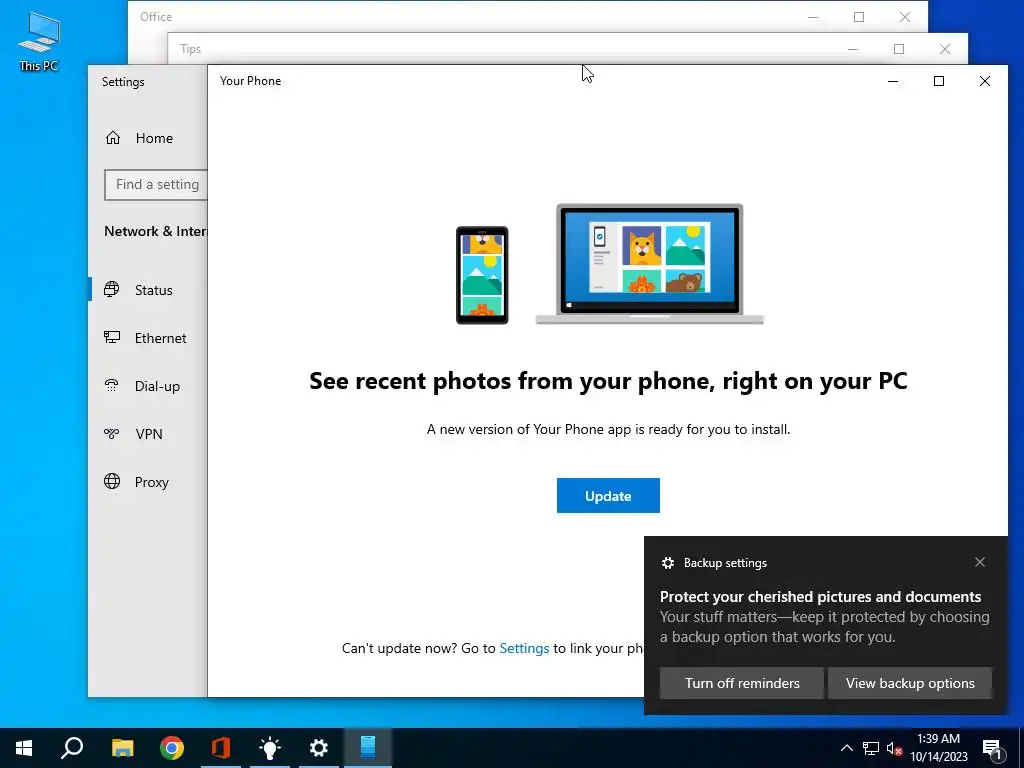Select Your Phone icon in taskbar
This screenshot has width=1024, height=768.
(368, 748)
